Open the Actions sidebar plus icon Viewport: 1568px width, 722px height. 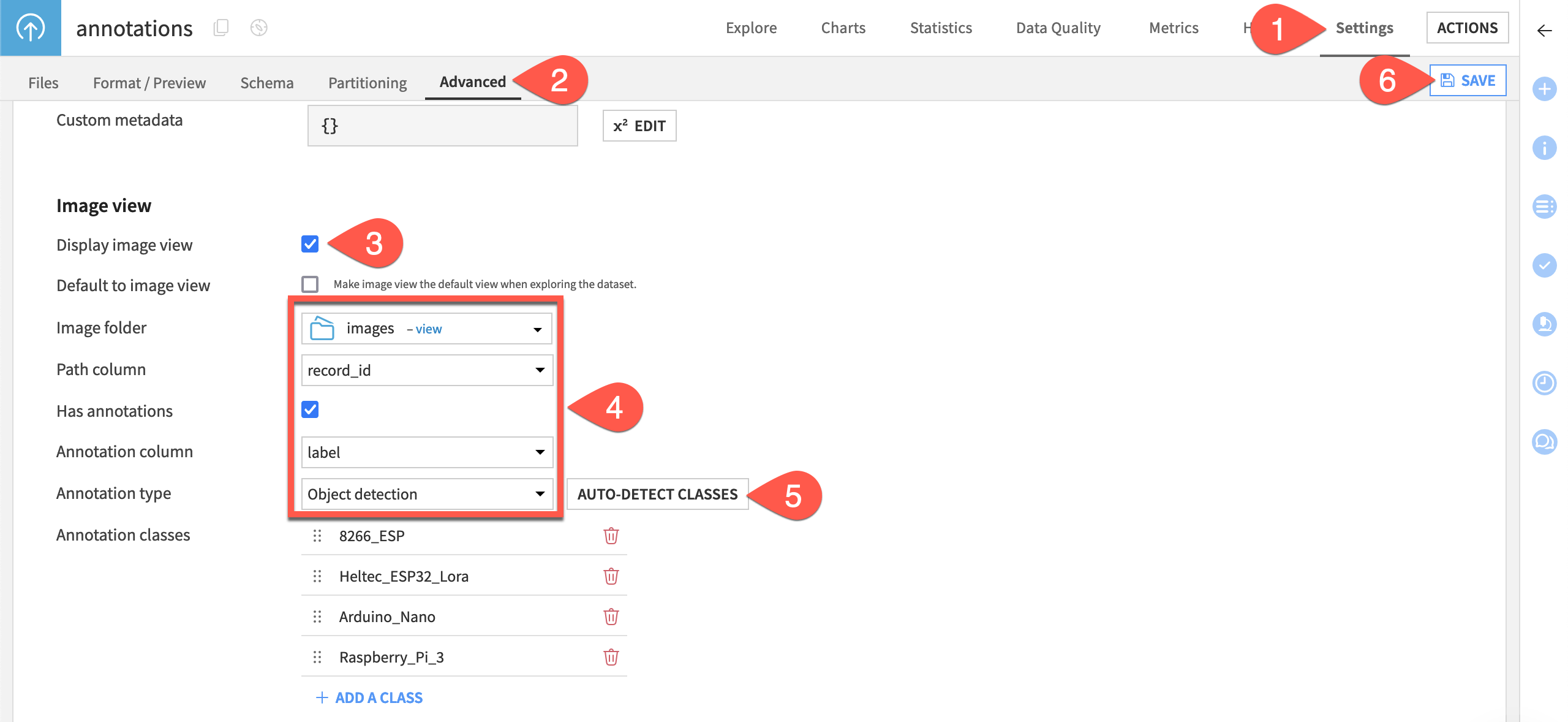(x=1543, y=88)
